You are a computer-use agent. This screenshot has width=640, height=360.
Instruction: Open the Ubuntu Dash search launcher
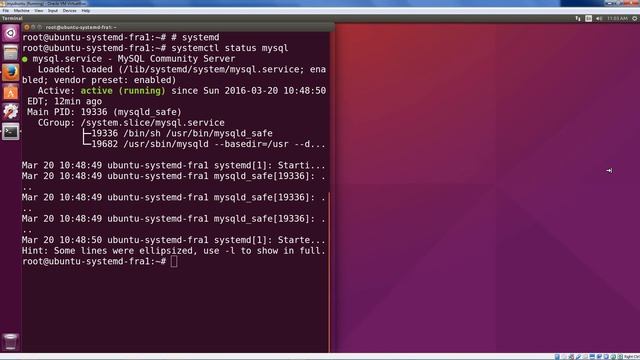[11, 33]
